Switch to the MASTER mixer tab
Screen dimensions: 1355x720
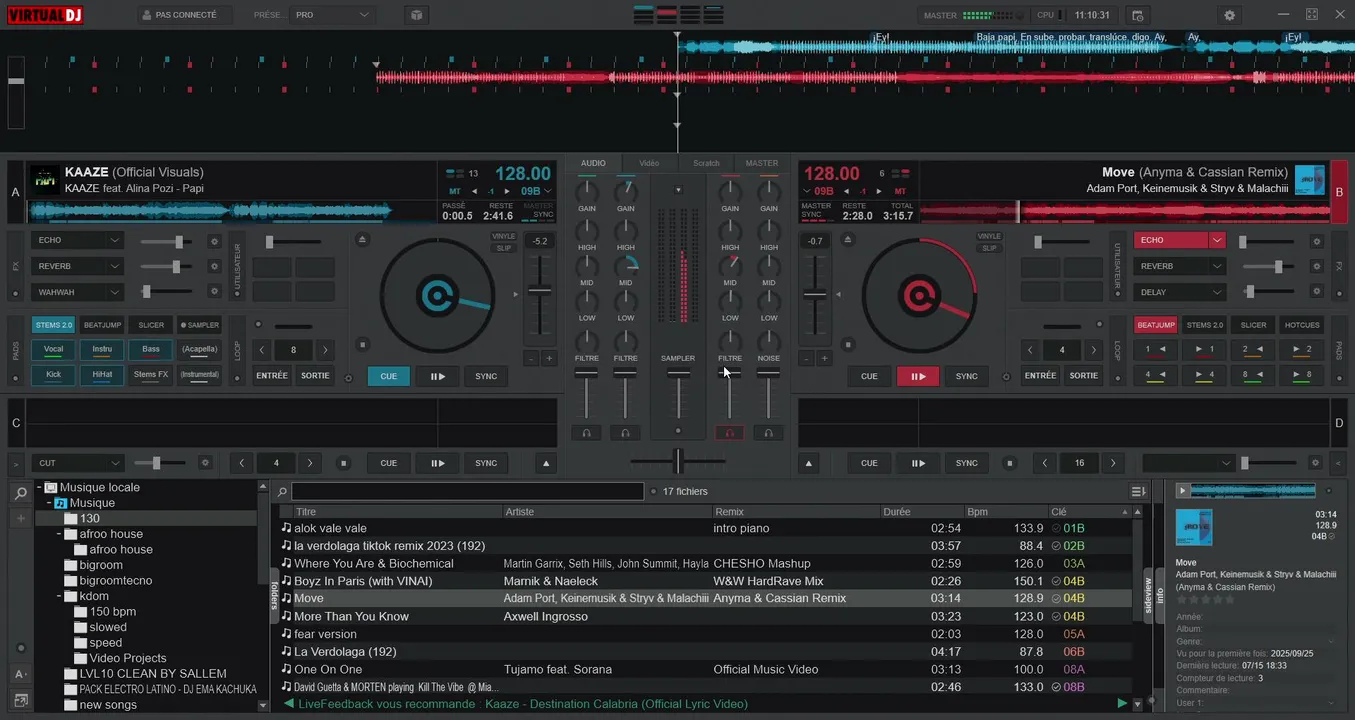pos(762,163)
